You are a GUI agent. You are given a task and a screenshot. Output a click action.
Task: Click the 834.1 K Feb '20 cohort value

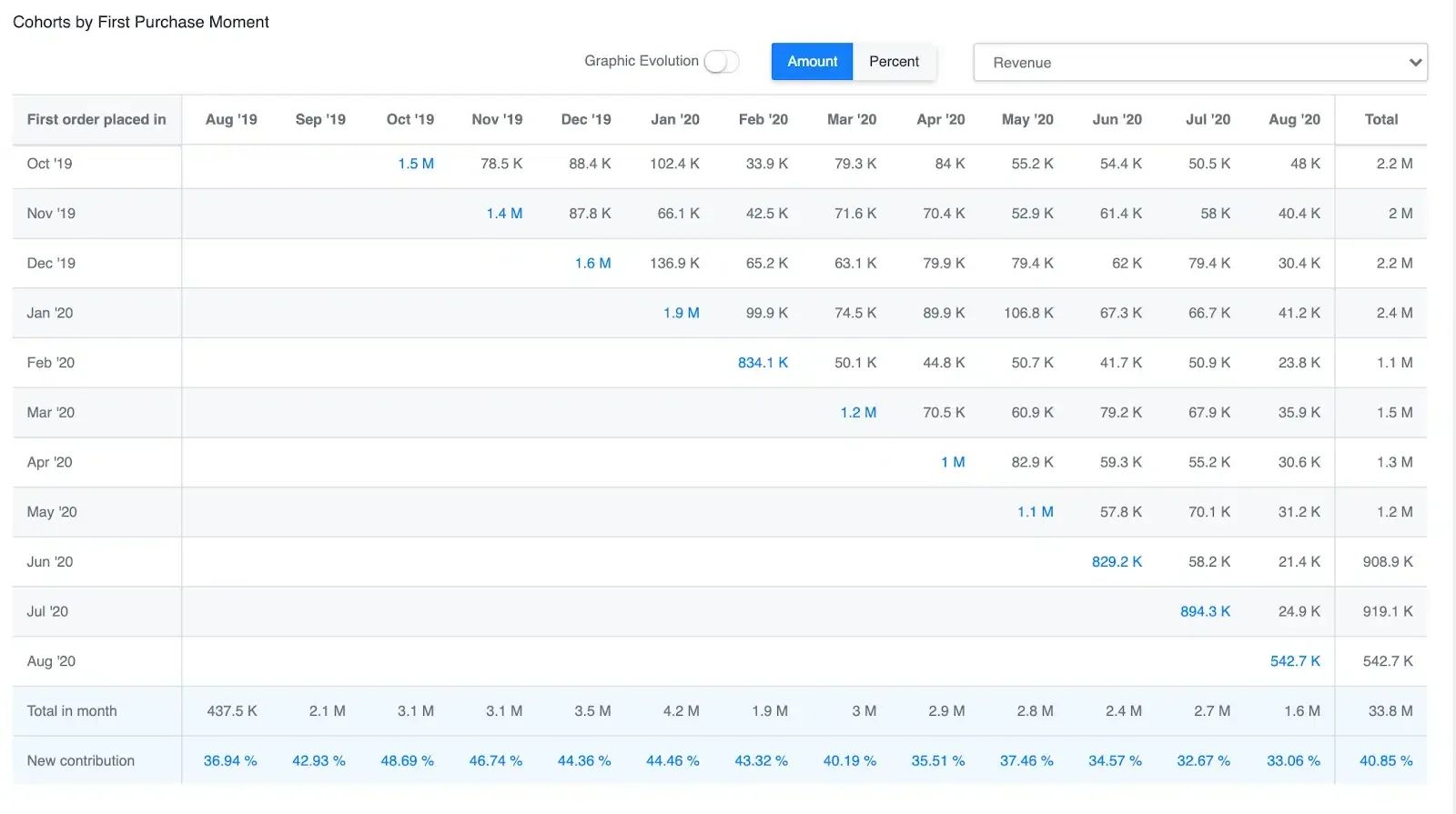763,363
